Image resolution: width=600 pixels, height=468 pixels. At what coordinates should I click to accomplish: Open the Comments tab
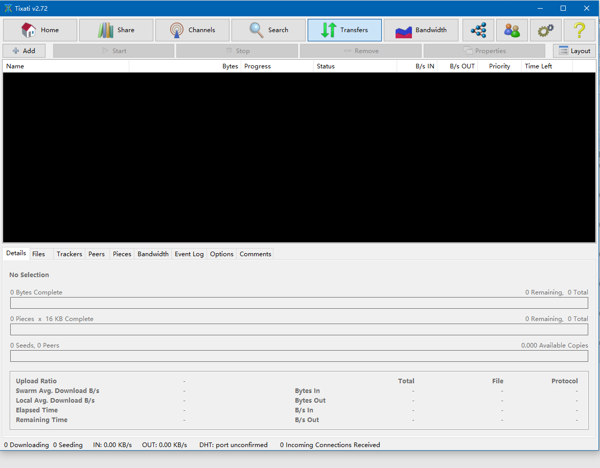click(255, 254)
